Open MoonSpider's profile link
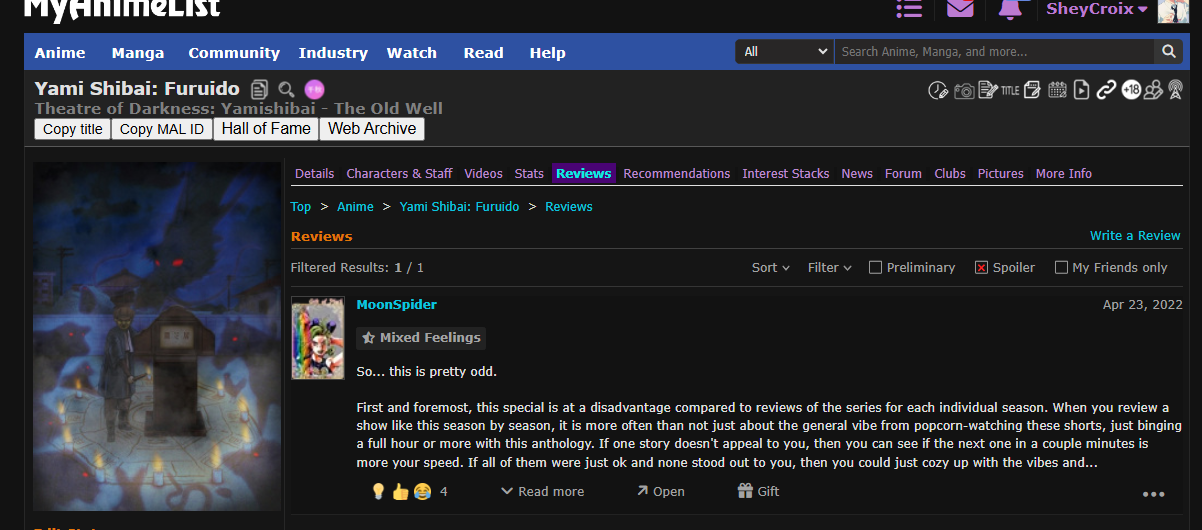The image size is (1202, 530). (397, 305)
